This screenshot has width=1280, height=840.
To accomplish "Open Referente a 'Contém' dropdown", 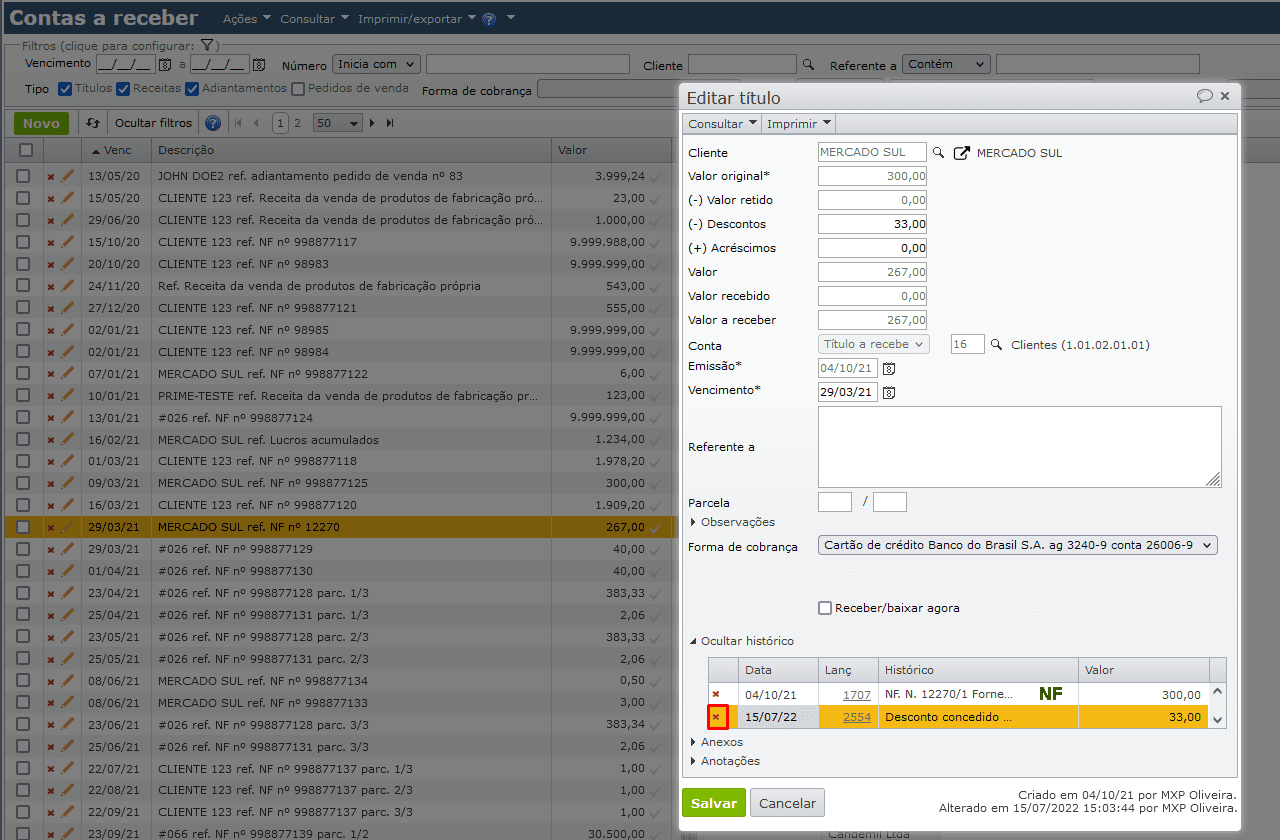I will tap(946, 64).
